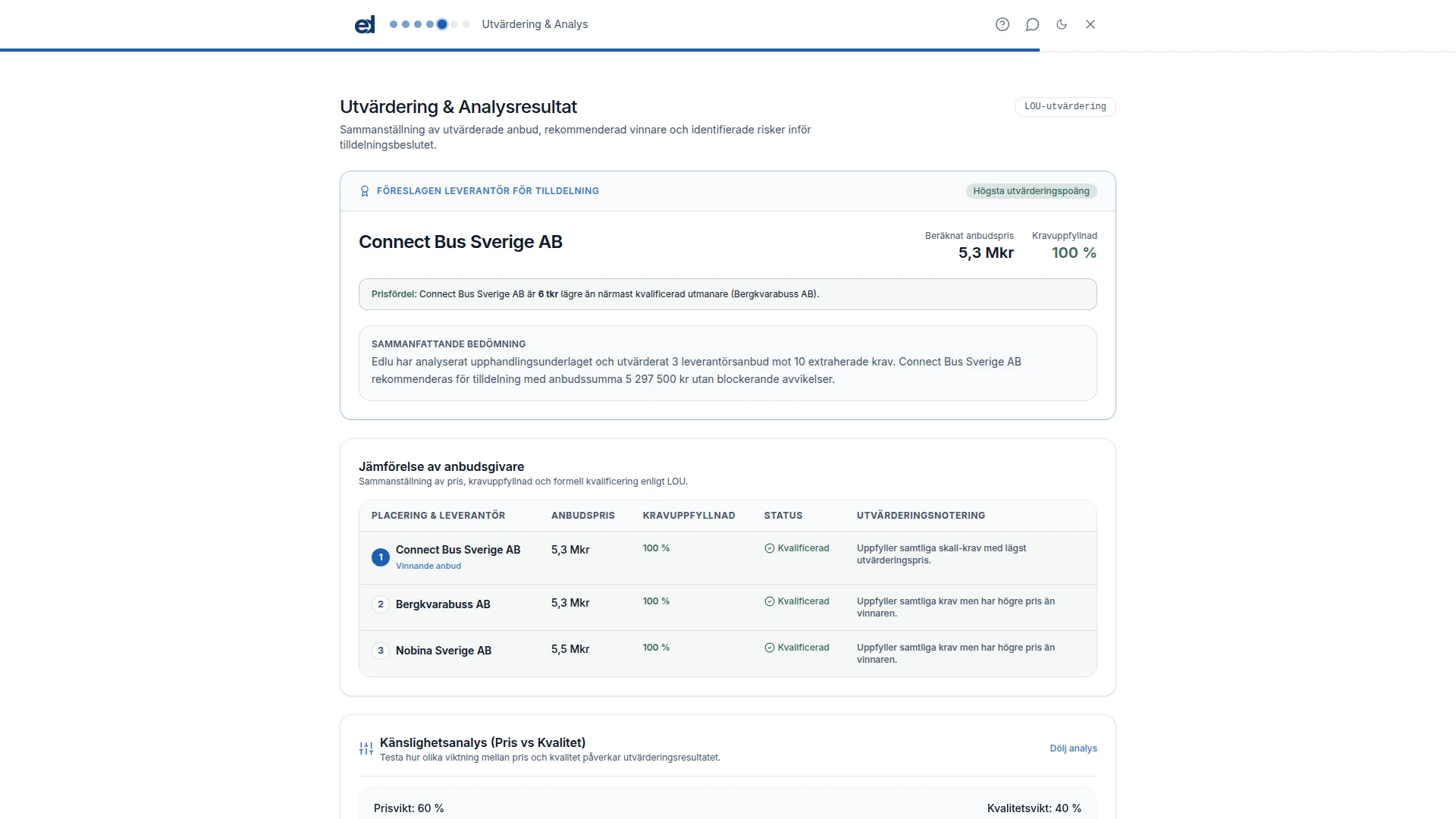
Task: Click the Kvalificerad check icon in Bergkvarabuss row
Action: pos(770,601)
